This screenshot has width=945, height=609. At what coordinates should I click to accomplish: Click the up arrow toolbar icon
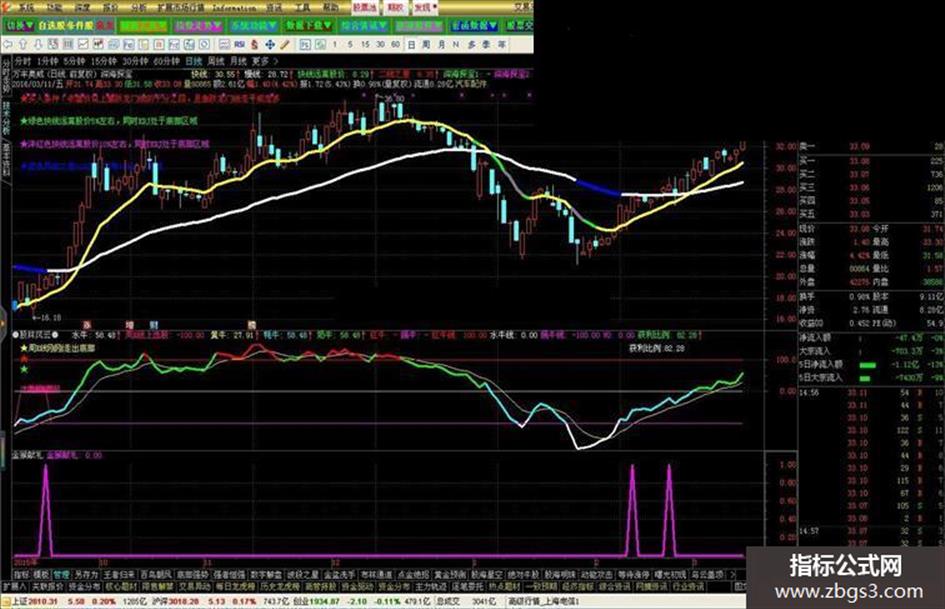coord(23,44)
